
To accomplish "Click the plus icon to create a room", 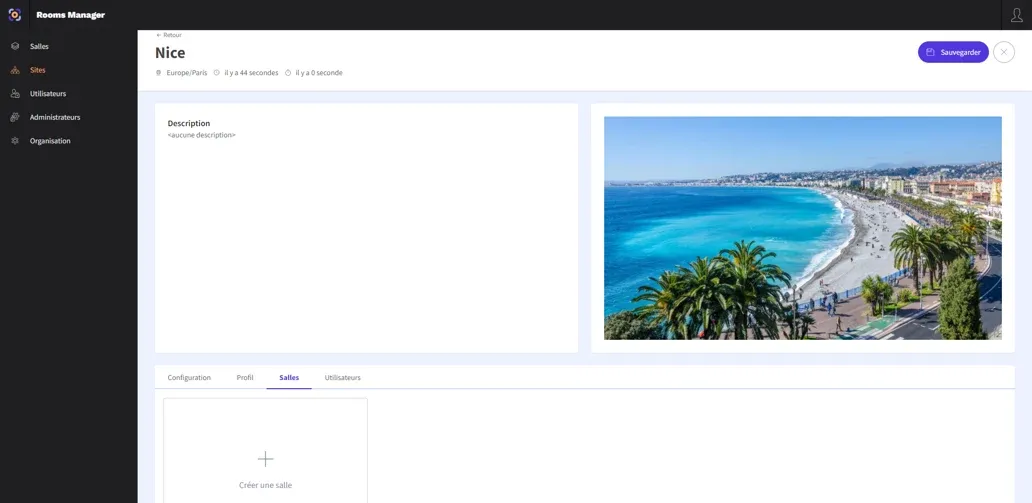I will coord(265,459).
